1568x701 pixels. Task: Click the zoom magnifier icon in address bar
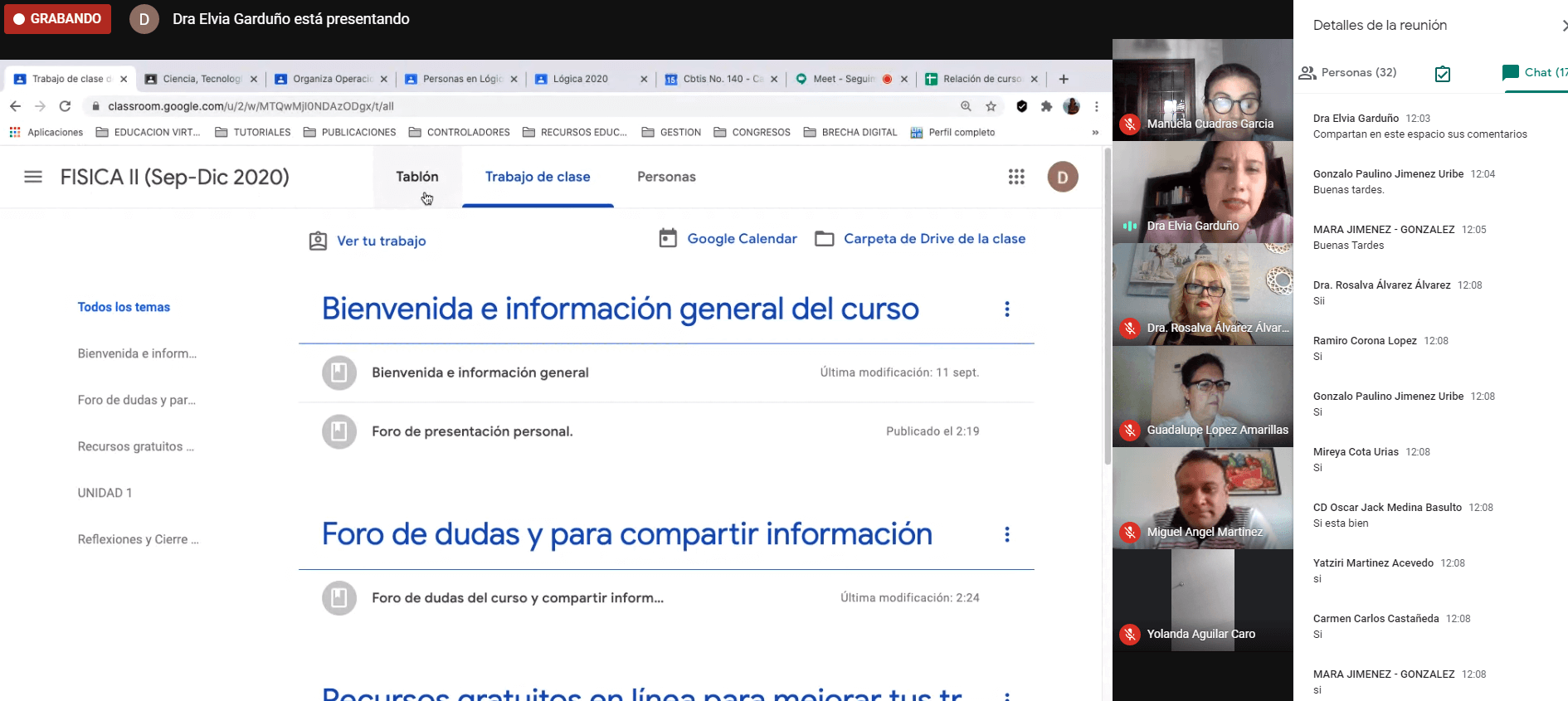tap(966, 106)
